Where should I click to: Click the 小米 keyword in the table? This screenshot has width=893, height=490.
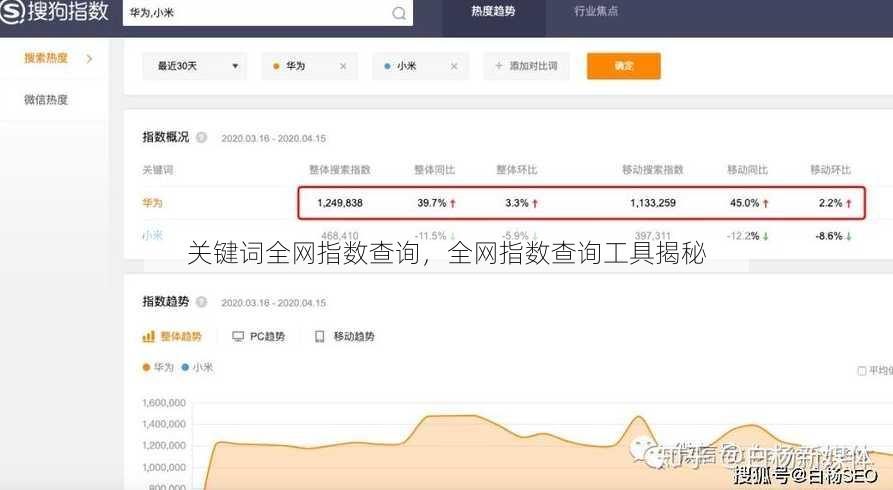click(x=152, y=235)
